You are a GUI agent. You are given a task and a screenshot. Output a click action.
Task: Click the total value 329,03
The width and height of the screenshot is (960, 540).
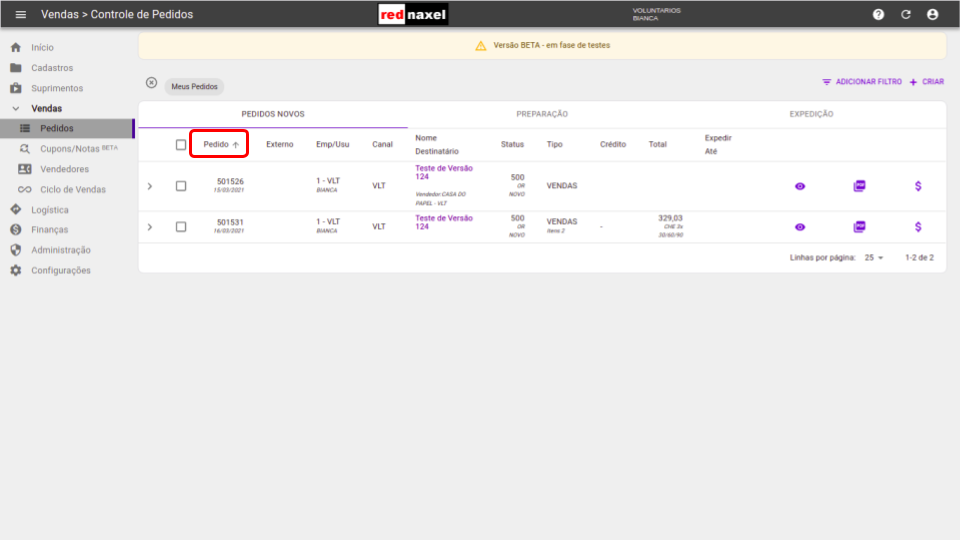coord(670,218)
